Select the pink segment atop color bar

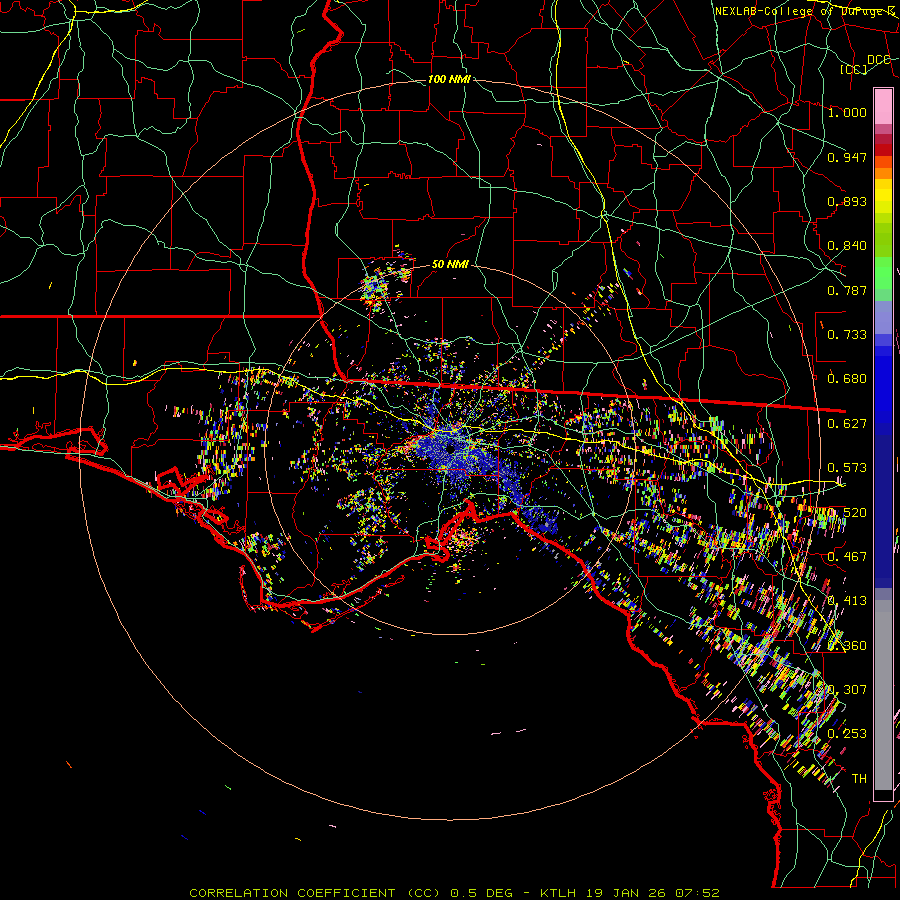pos(883,106)
